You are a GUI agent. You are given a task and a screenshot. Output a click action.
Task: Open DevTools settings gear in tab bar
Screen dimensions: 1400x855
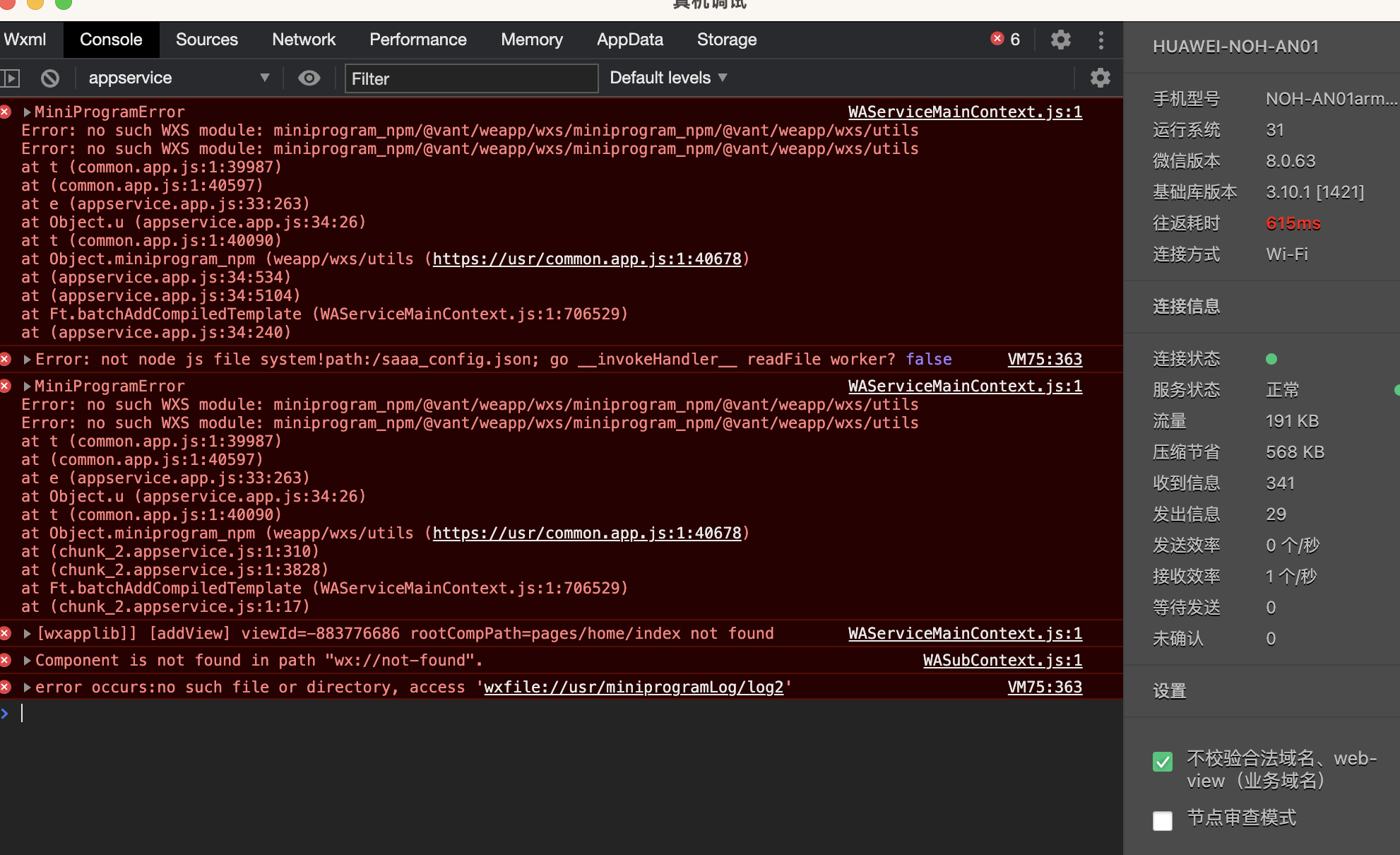(1060, 40)
